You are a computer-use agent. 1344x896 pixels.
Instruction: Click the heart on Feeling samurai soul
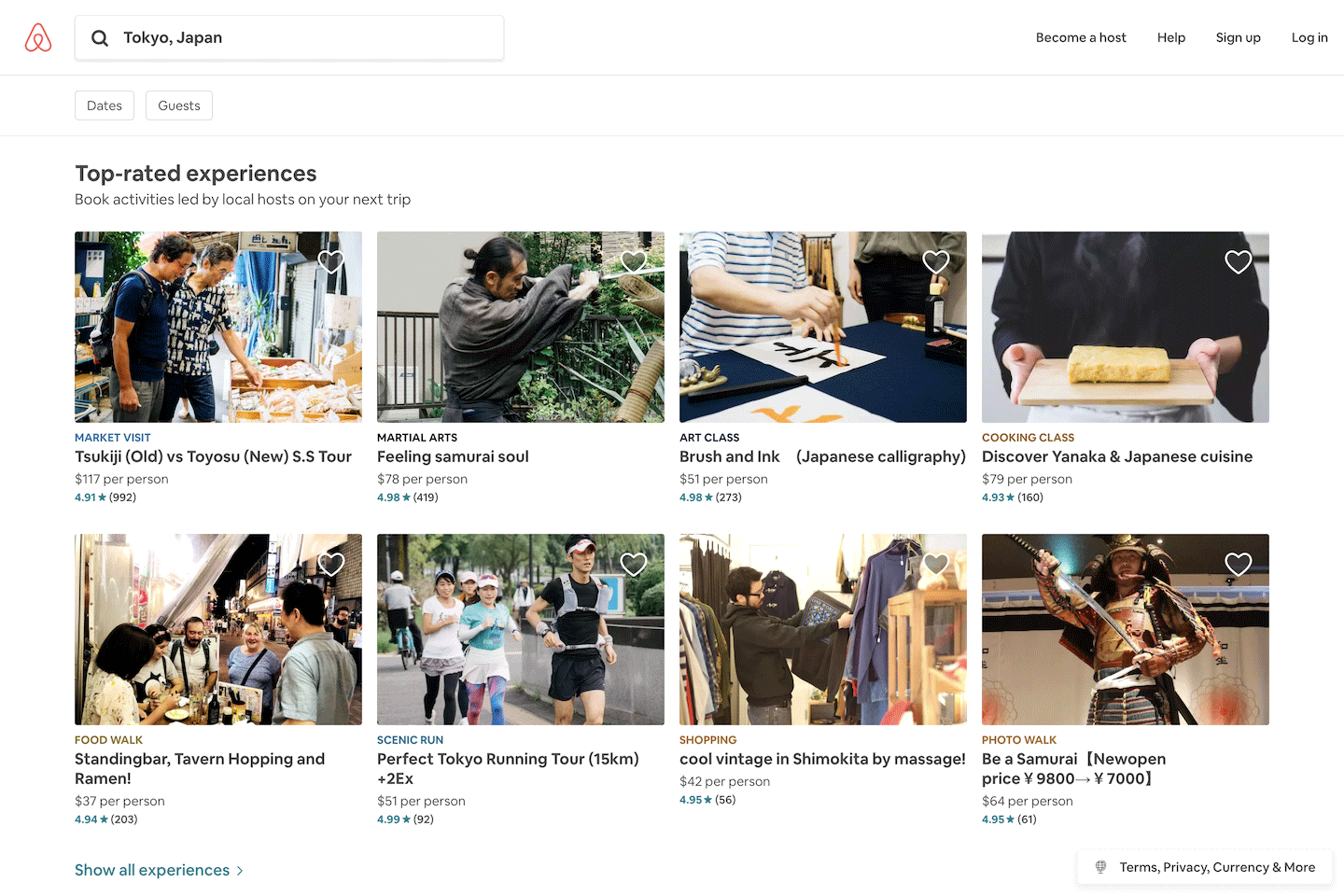pos(634,261)
